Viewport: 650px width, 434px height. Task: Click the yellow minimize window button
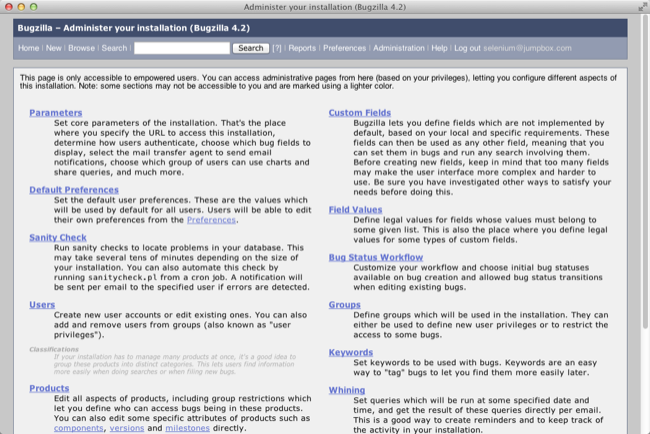(21, 7)
